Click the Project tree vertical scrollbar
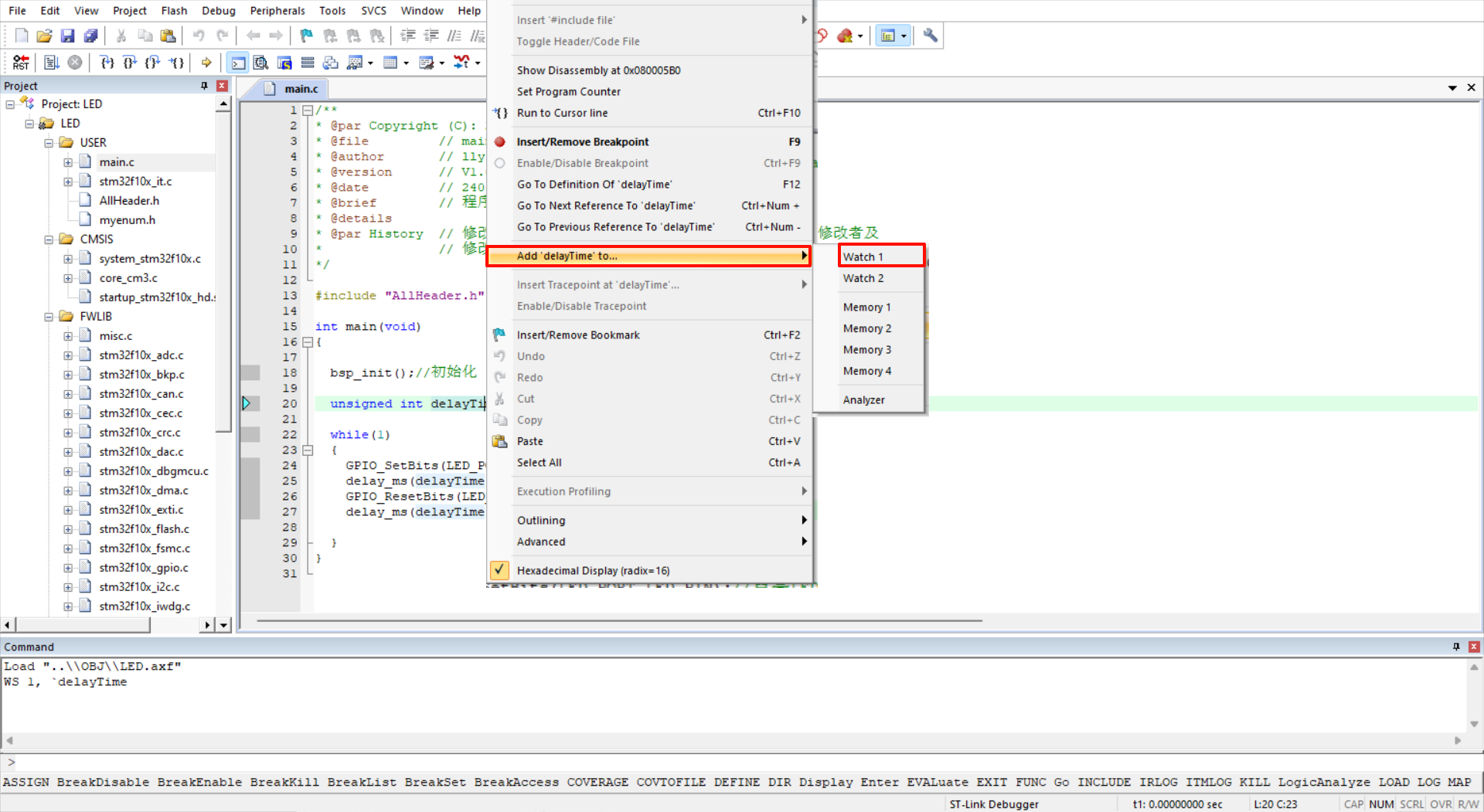 (223, 270)
